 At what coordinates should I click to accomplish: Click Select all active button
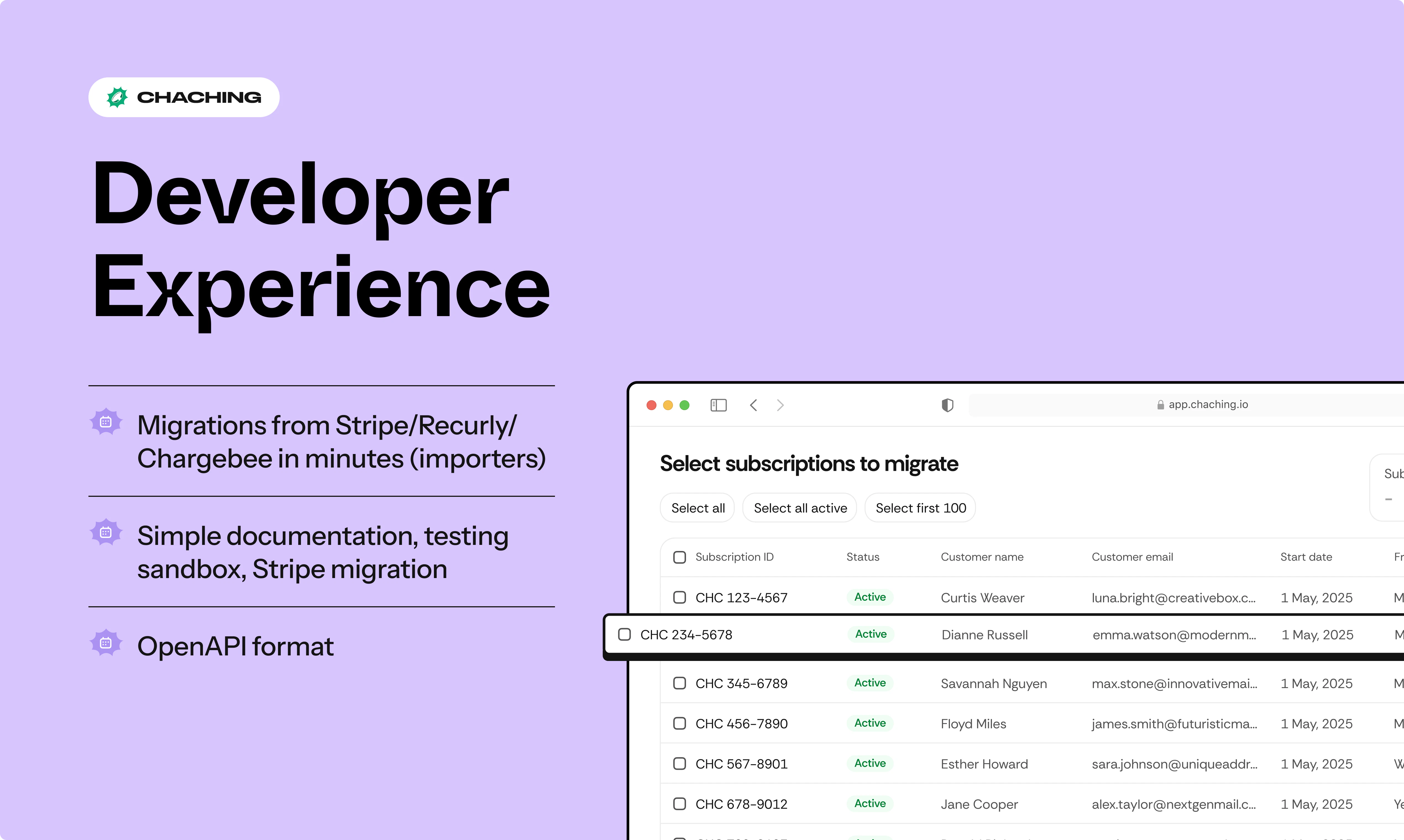point(799,508)
